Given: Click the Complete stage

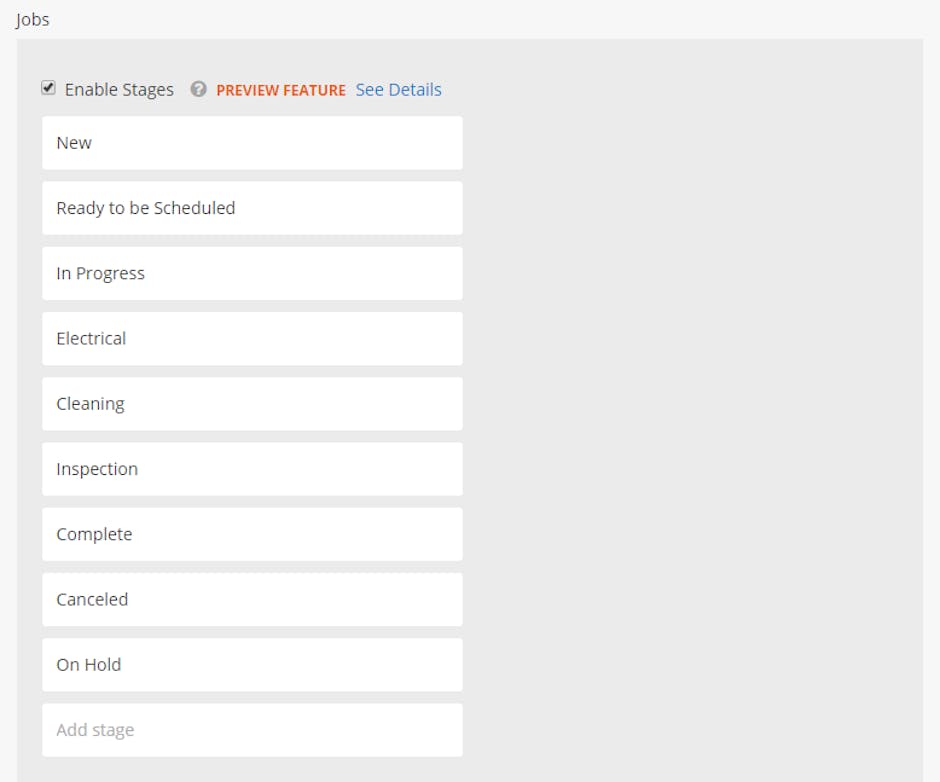Looking at the screenshot, I should [251, 534].
